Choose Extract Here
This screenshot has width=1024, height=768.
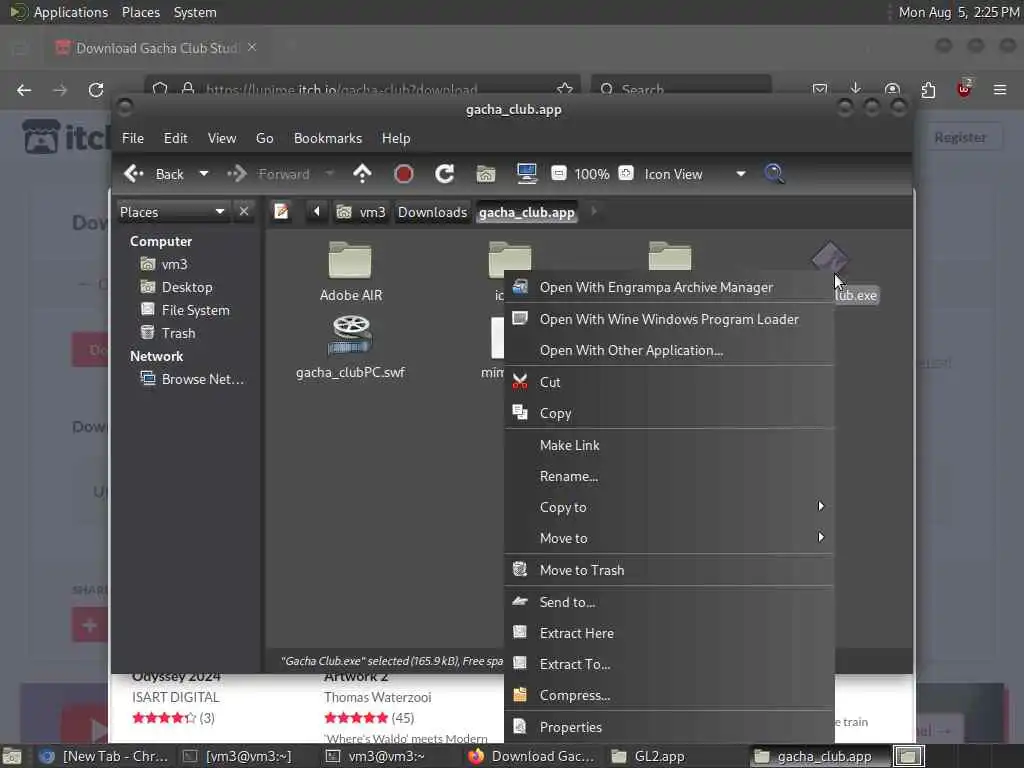click(669, 633)
